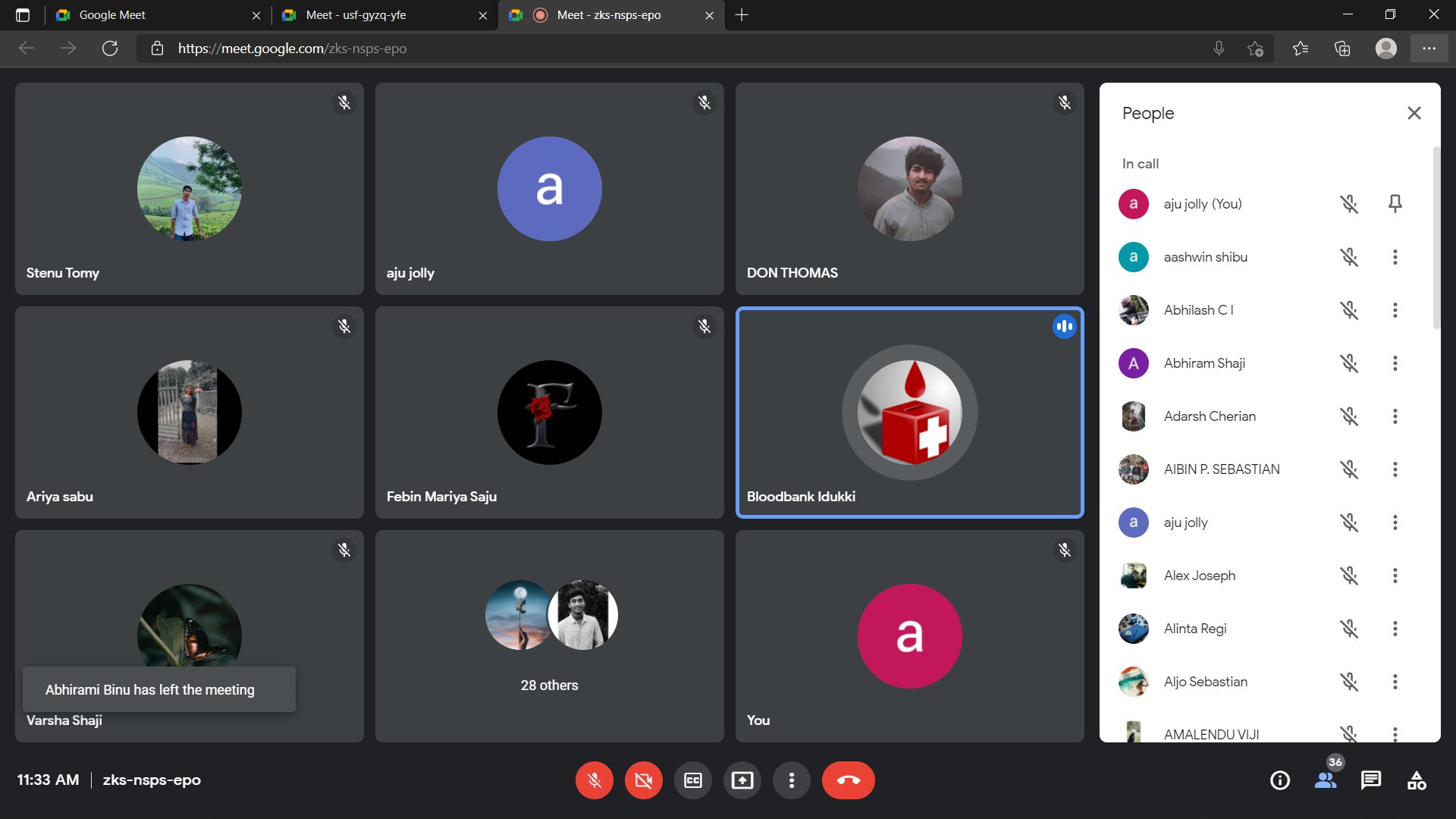
Task: Toggle closed captions button
Action: pos(692,780)
